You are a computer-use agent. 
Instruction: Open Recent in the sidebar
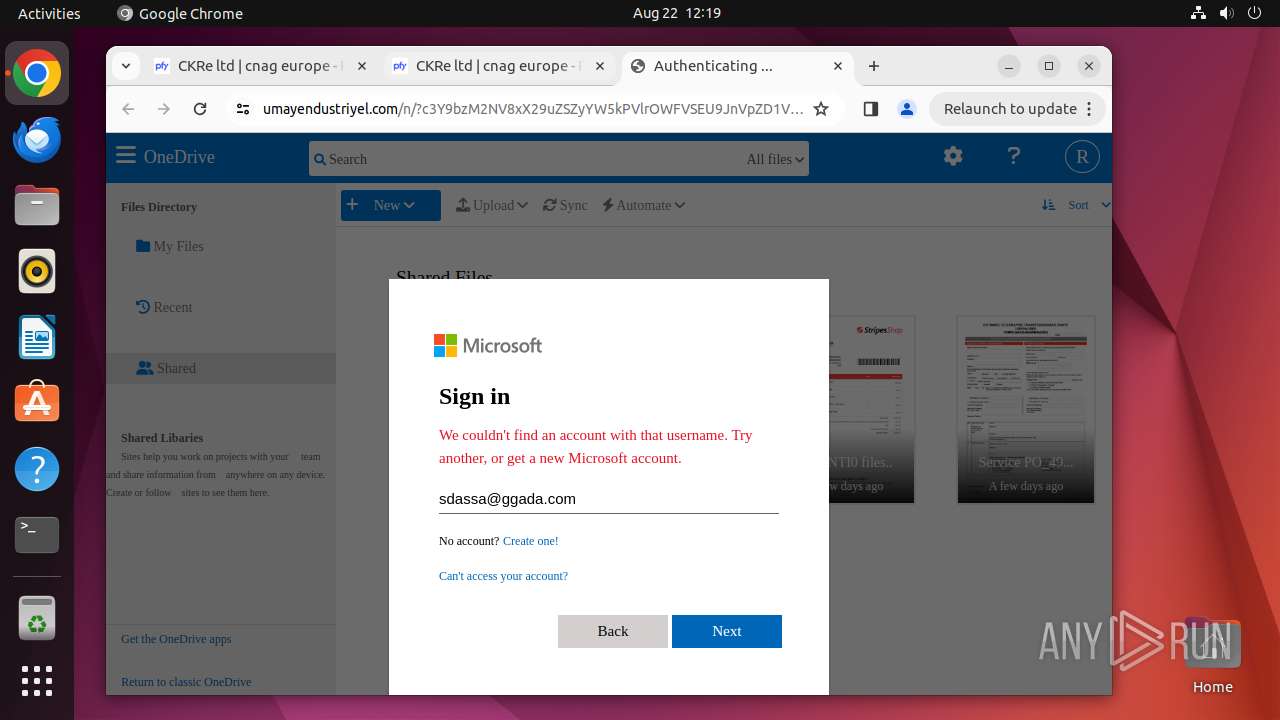pos(164,307)
